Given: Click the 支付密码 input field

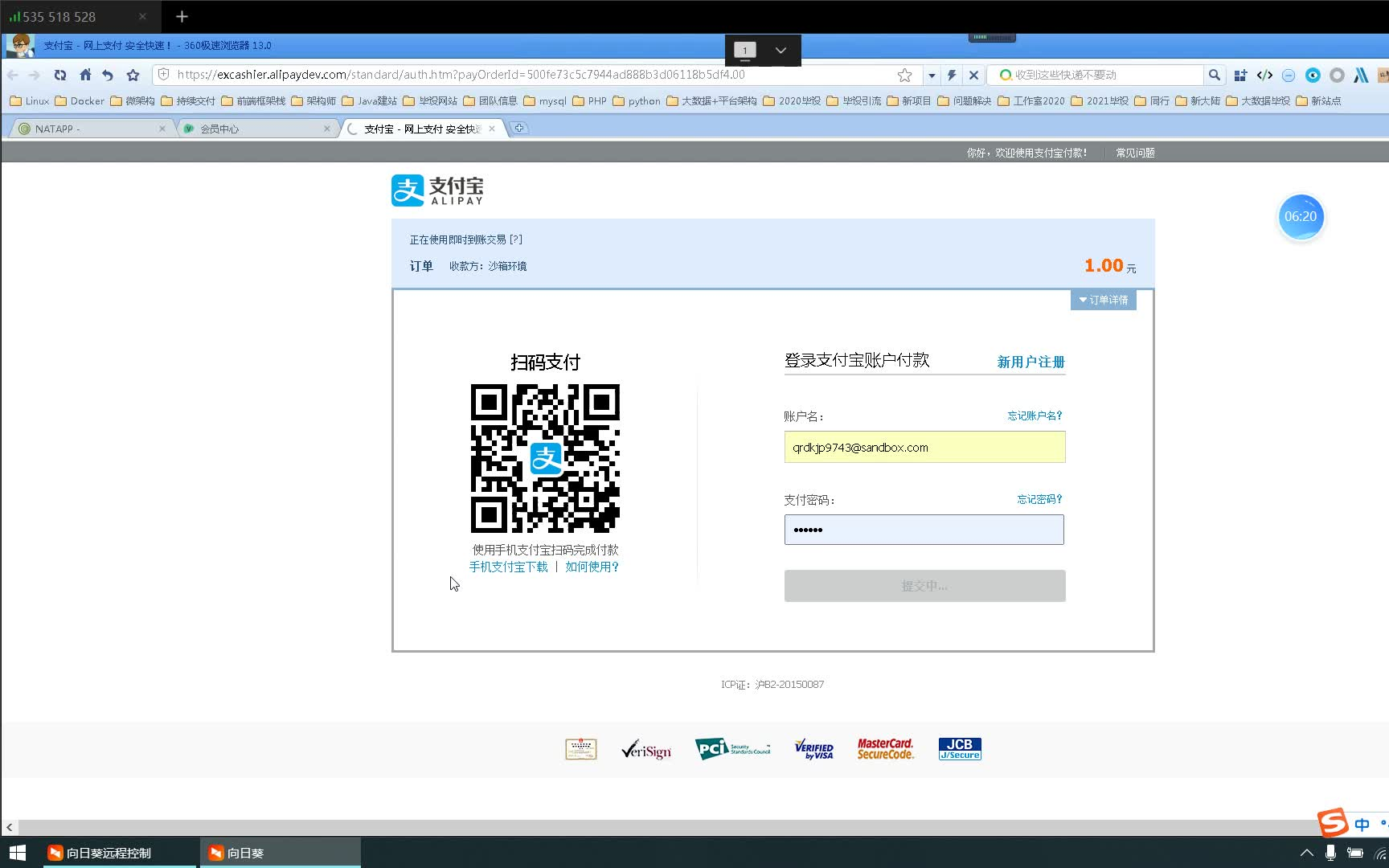Looking at the screenshot, I should [x=924, y=530].
